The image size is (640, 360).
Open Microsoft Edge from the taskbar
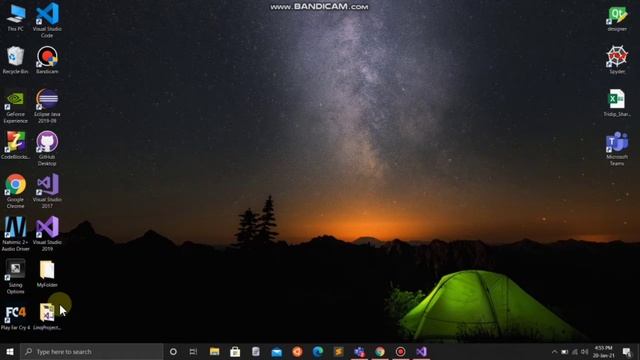[x=318, y=351]
